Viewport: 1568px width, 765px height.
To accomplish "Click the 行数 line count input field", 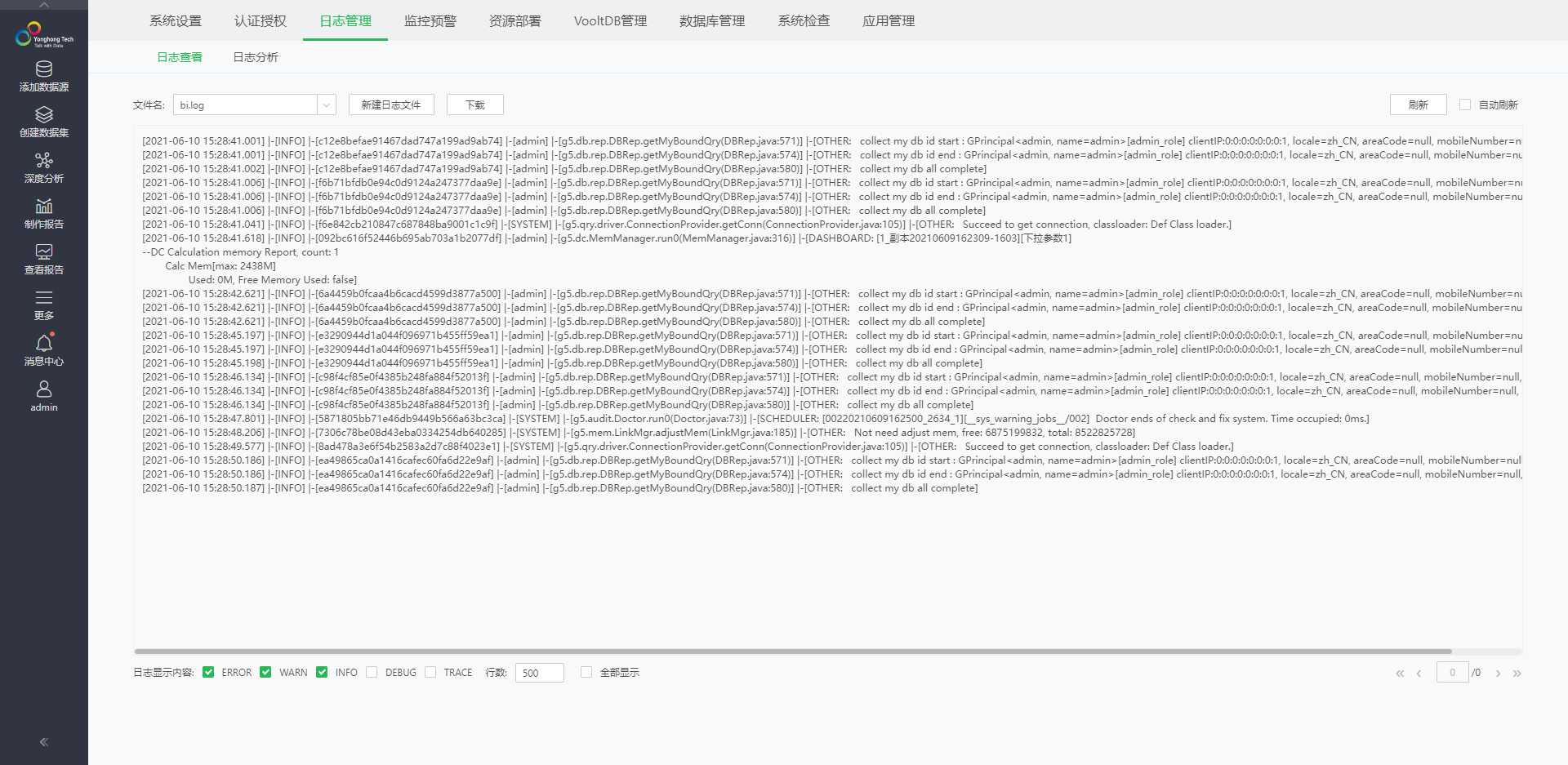I will tap(538, 672).
